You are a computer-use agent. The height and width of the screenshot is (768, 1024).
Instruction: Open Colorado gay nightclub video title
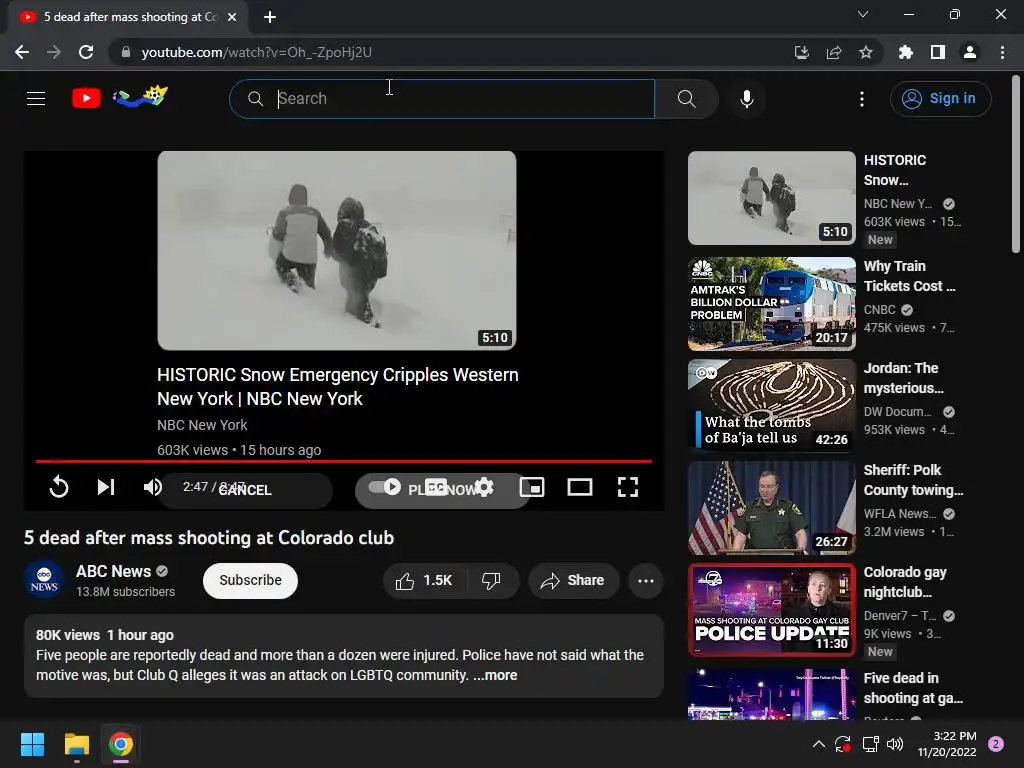(x=905, y=582)
